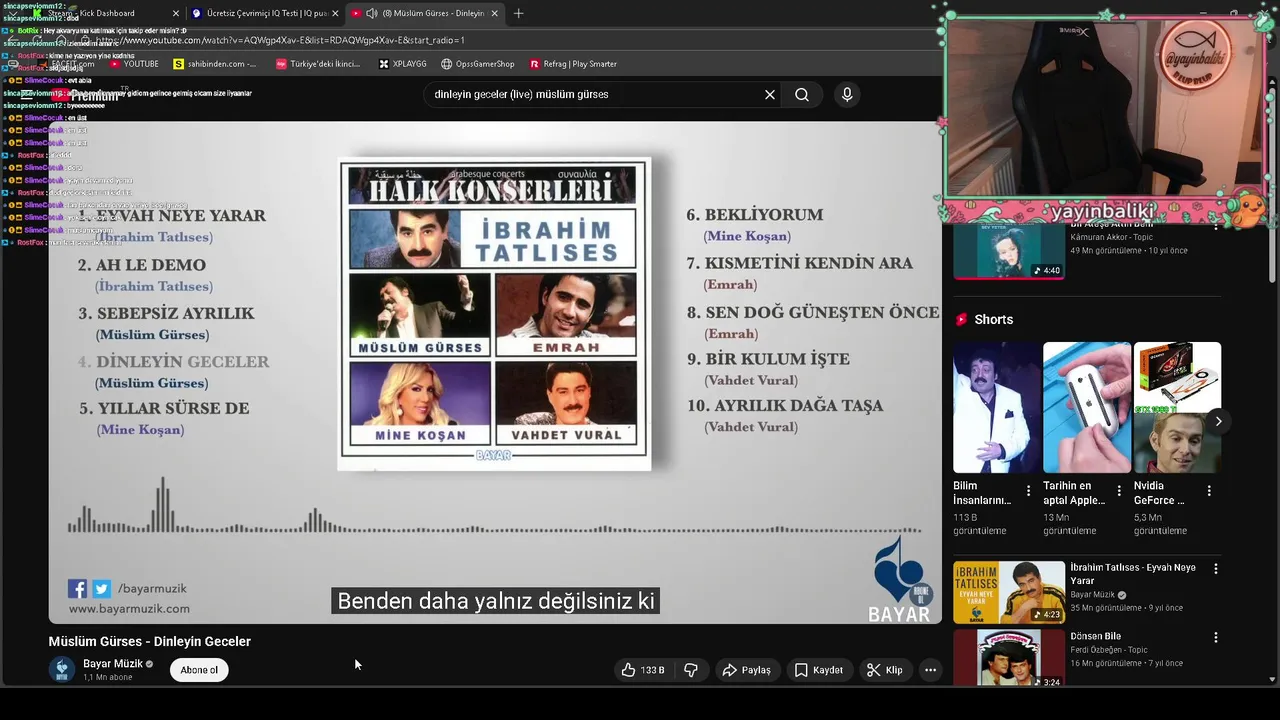
Task: Open options menu for Eyvah Neye Yarar
Action: pos(1216,568)
